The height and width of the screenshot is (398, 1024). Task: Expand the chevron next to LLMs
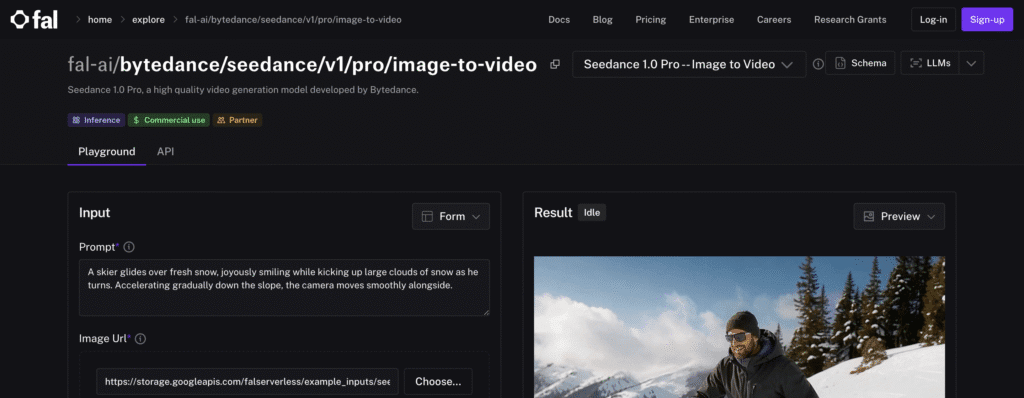(971, 63)
